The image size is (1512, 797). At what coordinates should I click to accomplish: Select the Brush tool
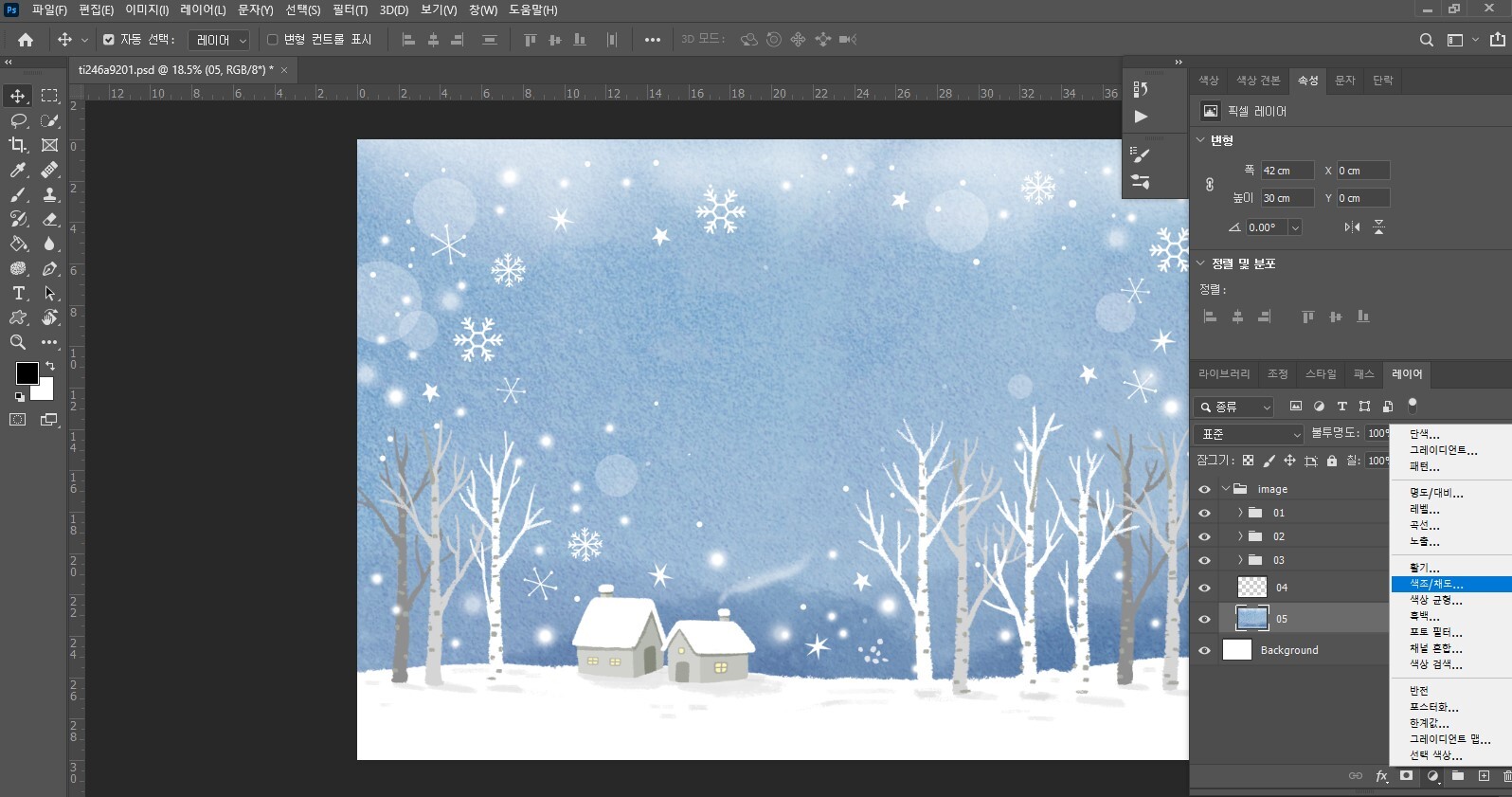[x=18, y=194]
